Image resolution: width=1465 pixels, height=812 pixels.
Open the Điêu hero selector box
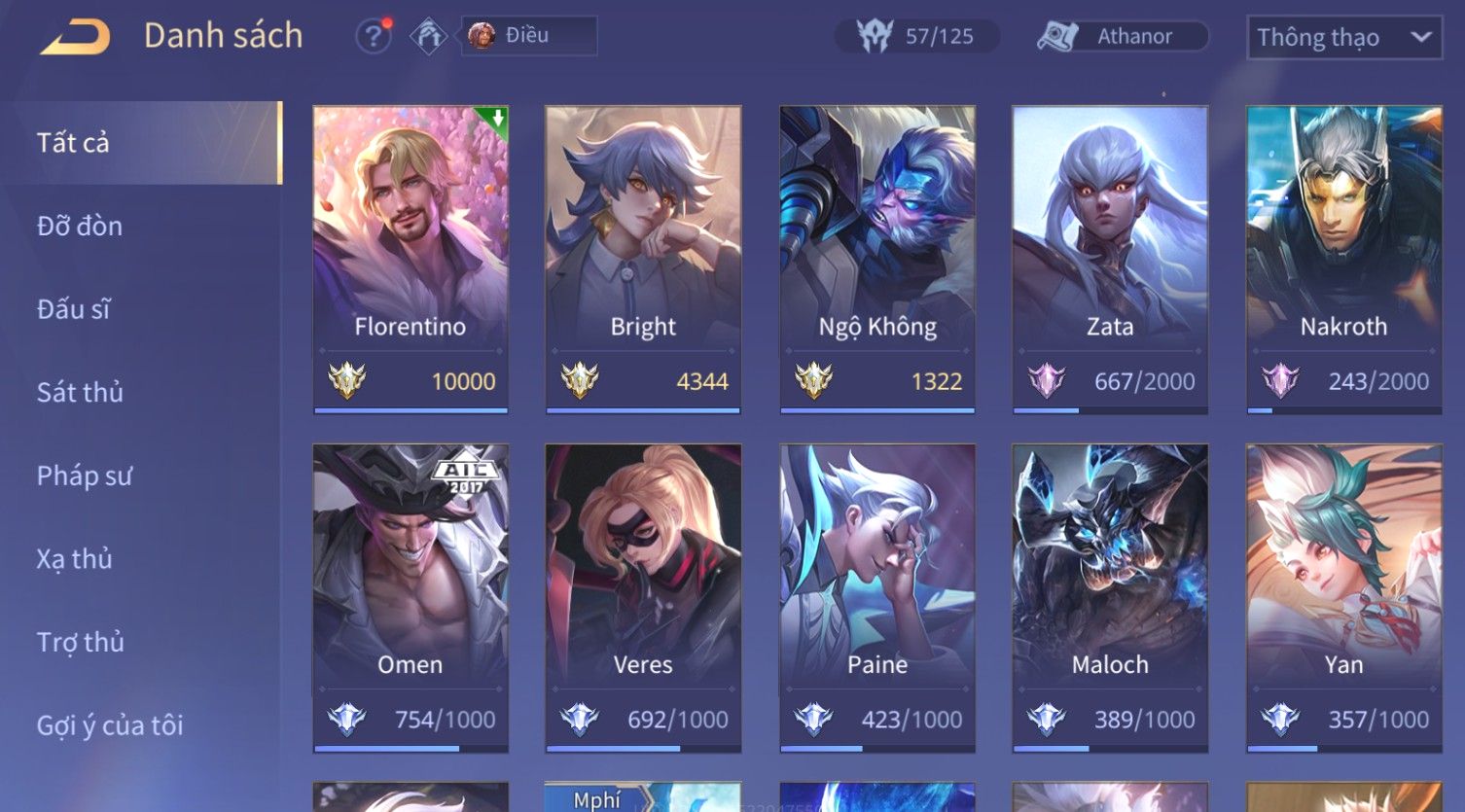click(528, 36)
